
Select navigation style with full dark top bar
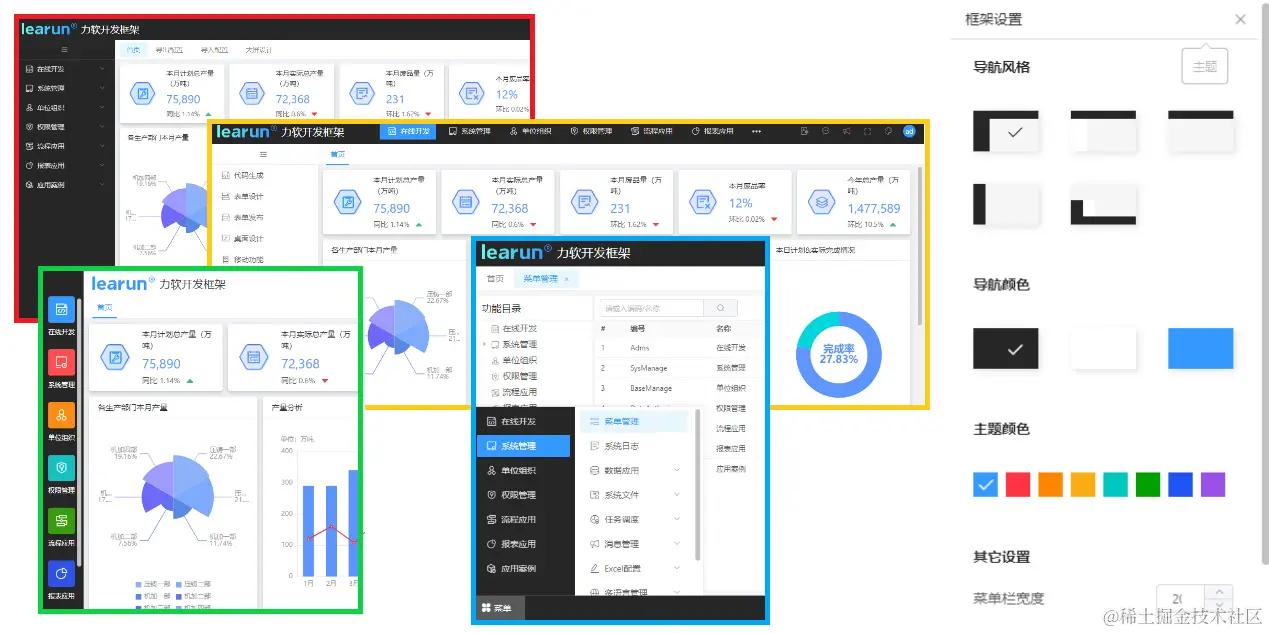[x=1200, y=131]
